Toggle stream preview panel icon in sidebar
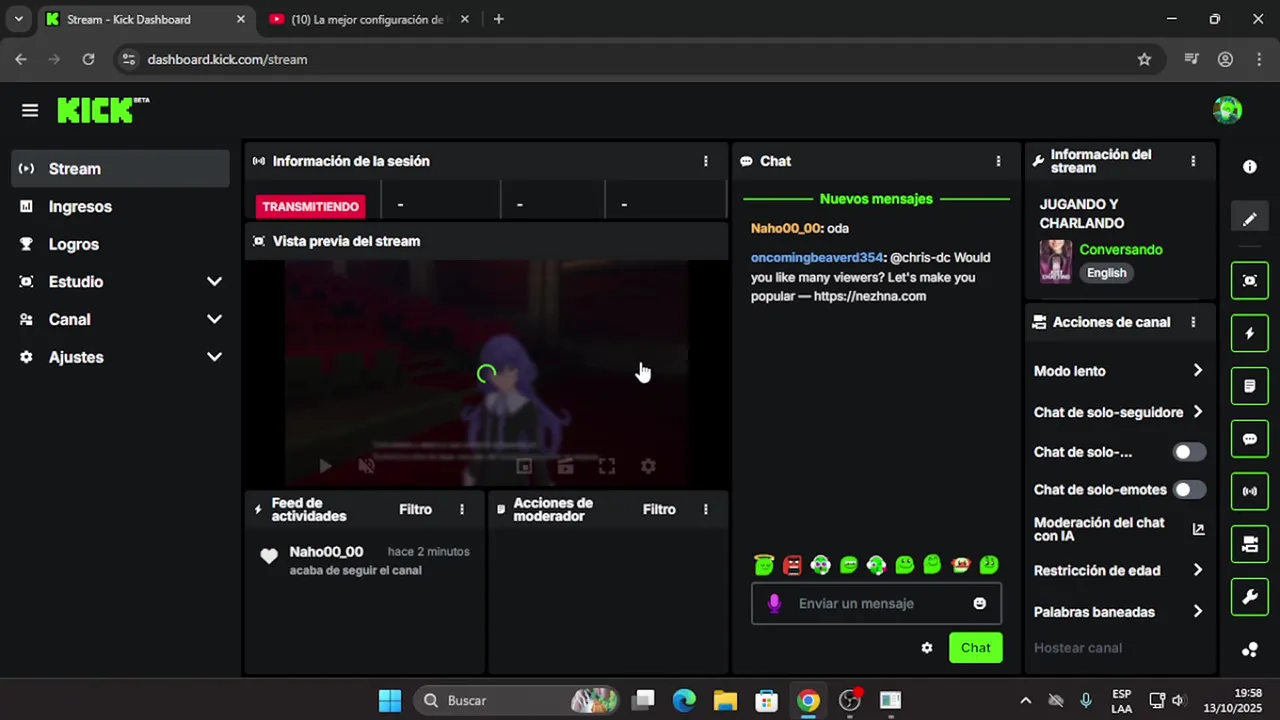The width and height of the screenshot is (1280, 720). click(x=1250, y=281)
